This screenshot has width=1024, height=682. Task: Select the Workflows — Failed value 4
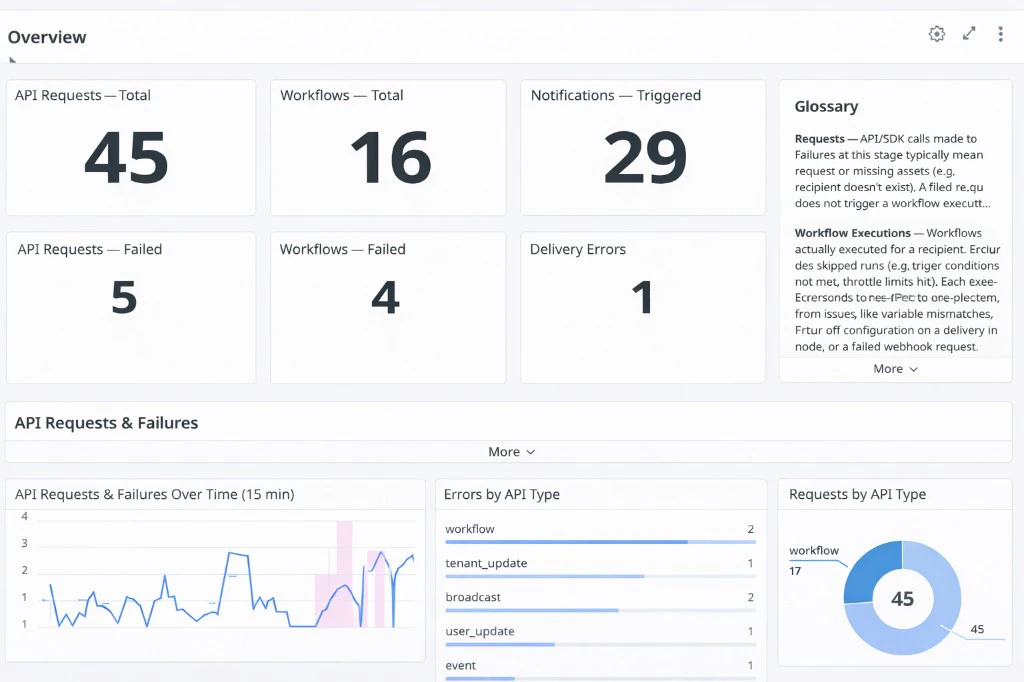click(x=385, y=297)
